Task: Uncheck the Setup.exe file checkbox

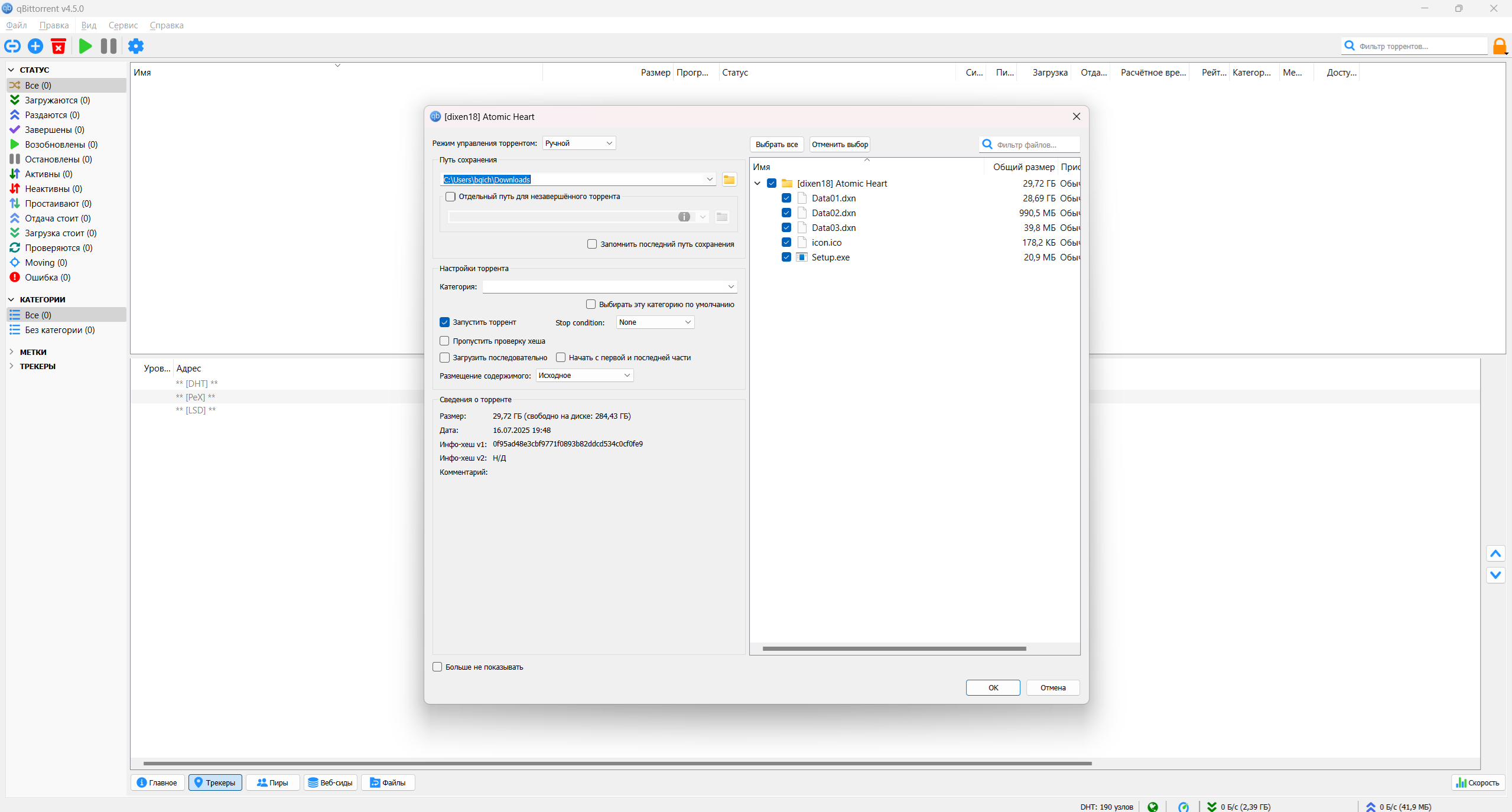Action: pyautogui.click(x=786, y=257)
